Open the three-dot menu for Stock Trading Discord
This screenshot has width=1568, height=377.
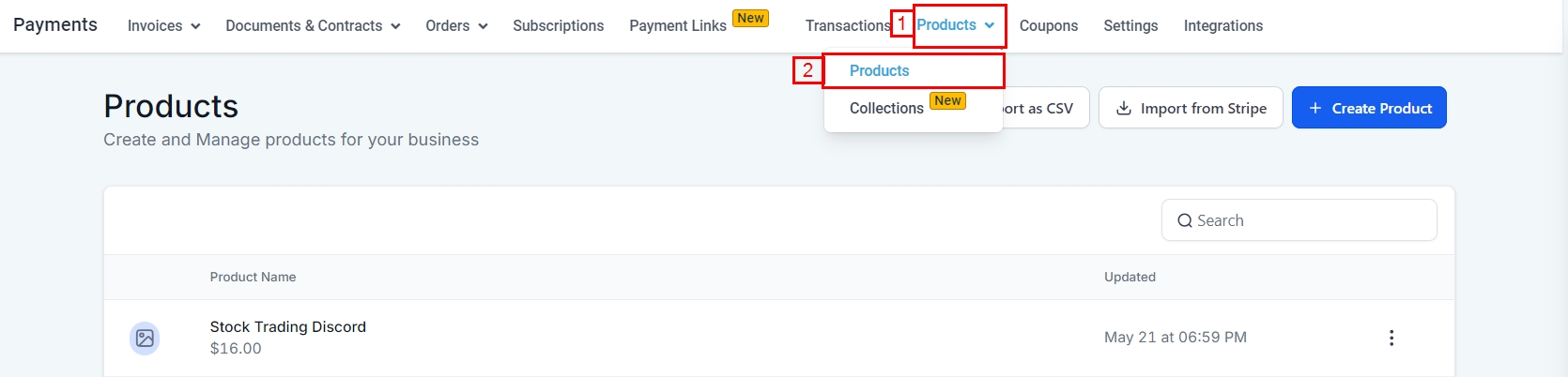click(1391, 338)
